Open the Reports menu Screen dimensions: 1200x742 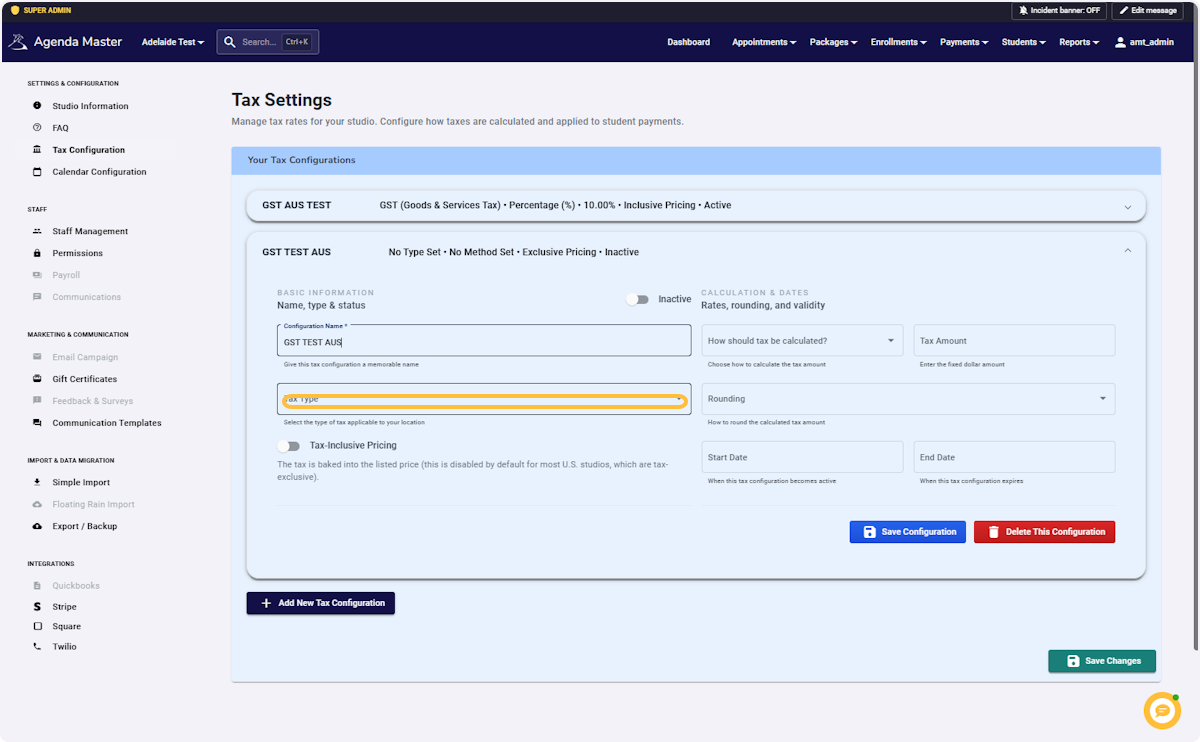click(x=1079, y=42)
